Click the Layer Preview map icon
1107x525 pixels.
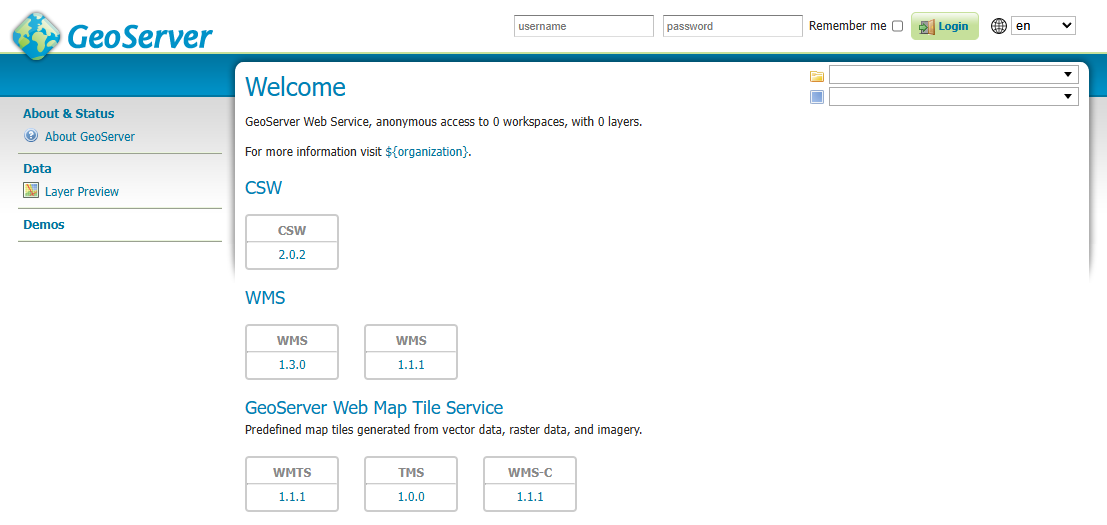(31, 191)
